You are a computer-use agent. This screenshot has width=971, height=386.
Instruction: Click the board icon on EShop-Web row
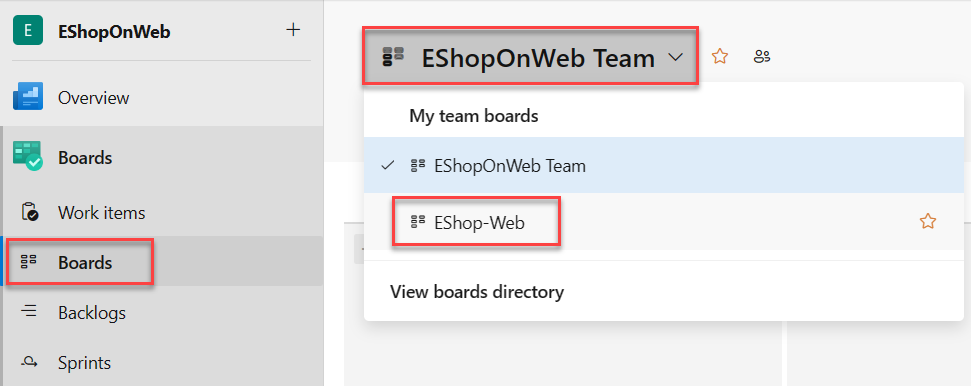pos(418,221)
